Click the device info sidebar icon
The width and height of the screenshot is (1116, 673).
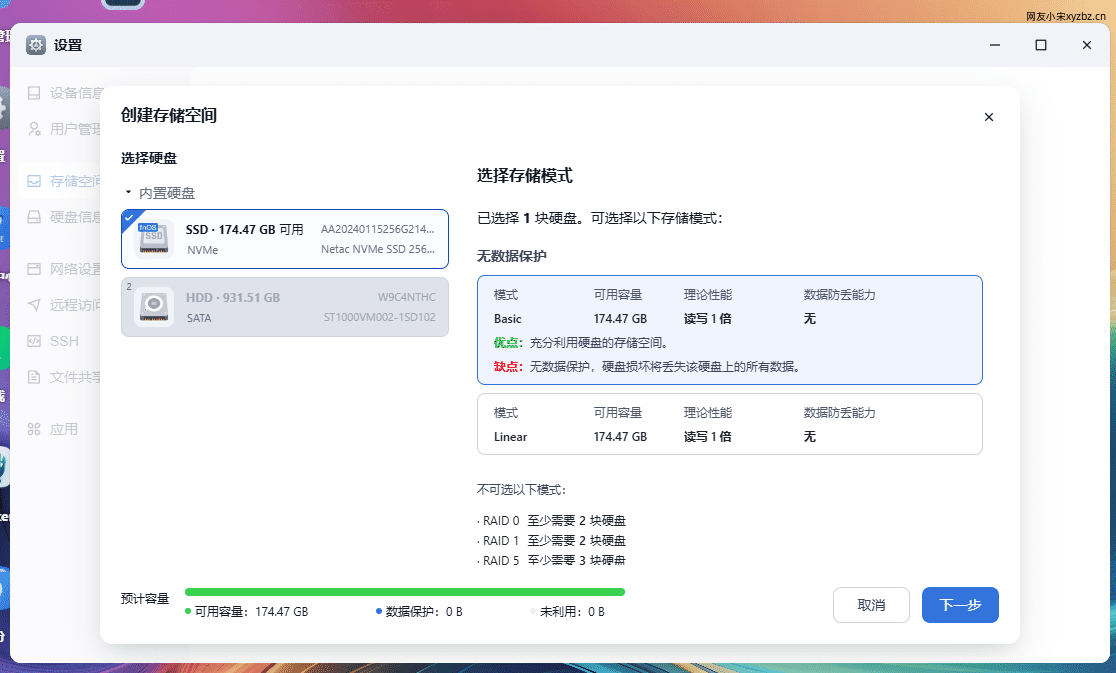[34, 93]
